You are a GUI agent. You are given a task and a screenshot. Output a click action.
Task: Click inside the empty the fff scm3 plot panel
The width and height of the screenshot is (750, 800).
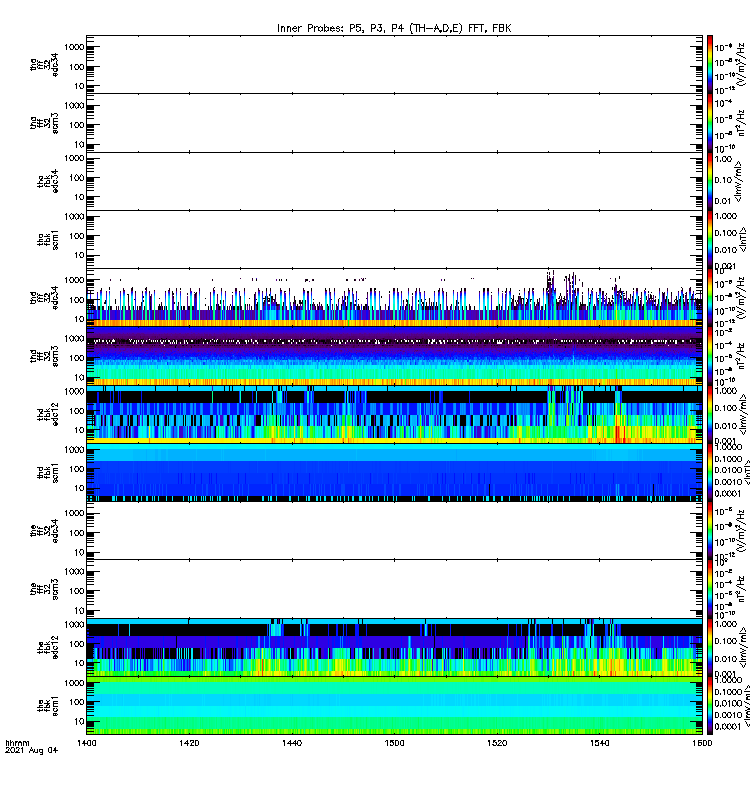(x=394, y=589)
